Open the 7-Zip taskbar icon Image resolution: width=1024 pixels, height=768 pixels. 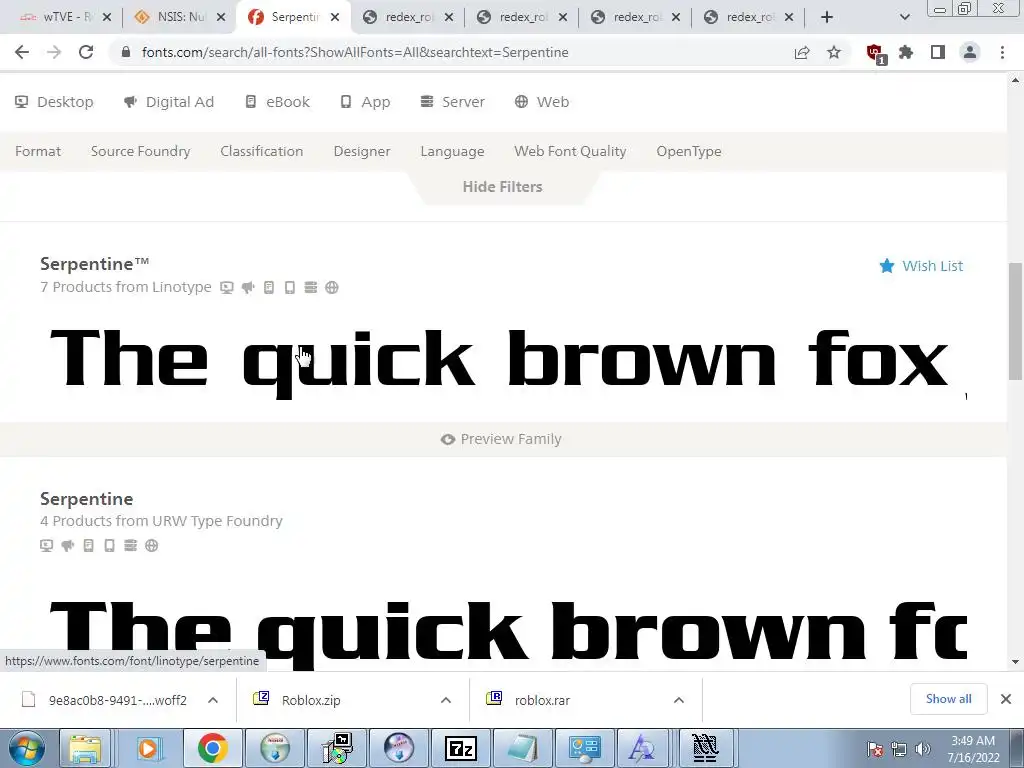pyautogui.click(x=461, y=748)
